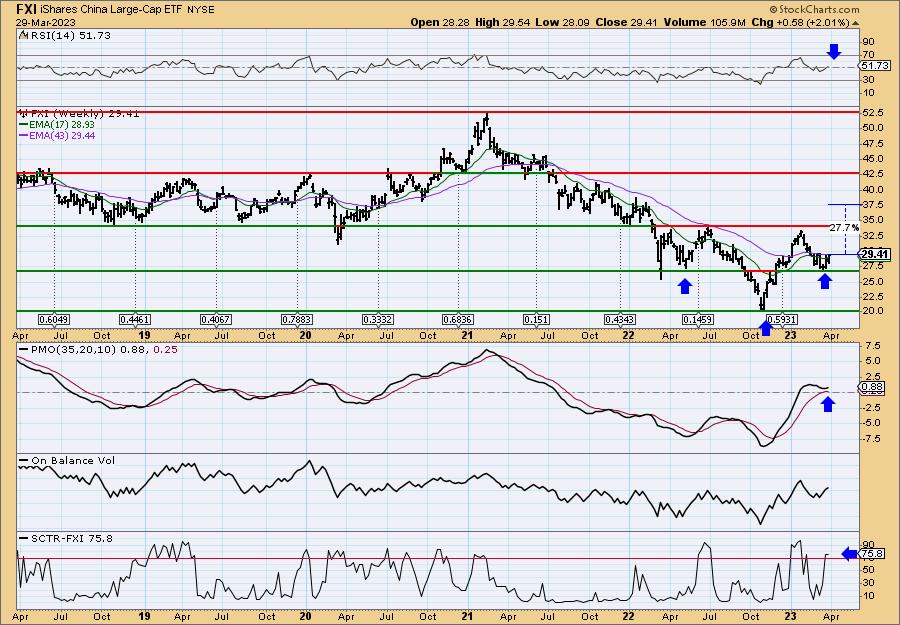
Task: Click the 52.5 price axis label
Action: (x=872, y=114)
